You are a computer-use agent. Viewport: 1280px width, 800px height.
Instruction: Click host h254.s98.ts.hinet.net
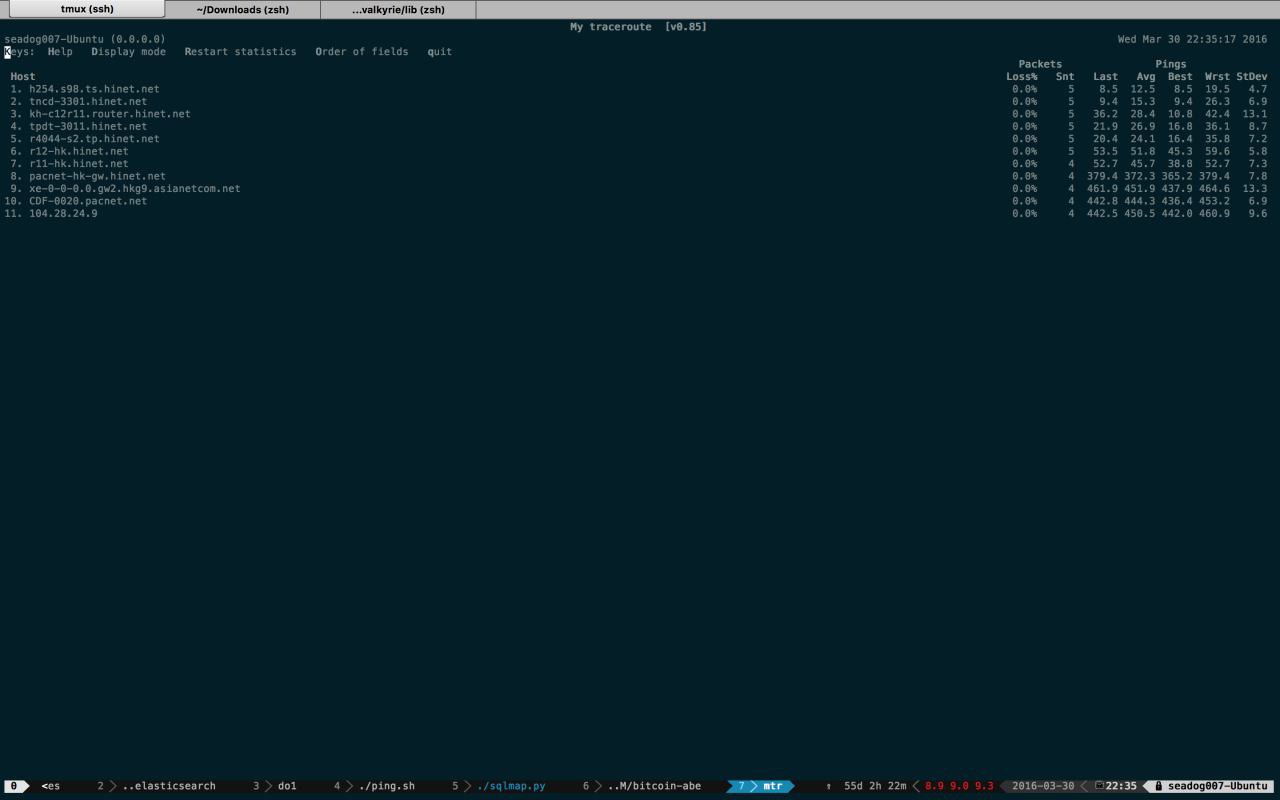94,89
